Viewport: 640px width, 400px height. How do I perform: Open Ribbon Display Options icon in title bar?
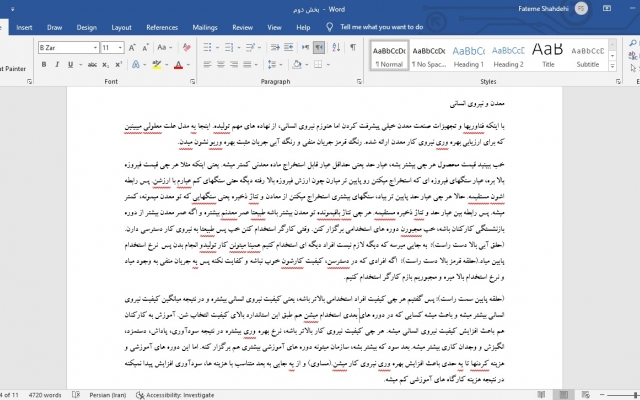coord(607,9)
